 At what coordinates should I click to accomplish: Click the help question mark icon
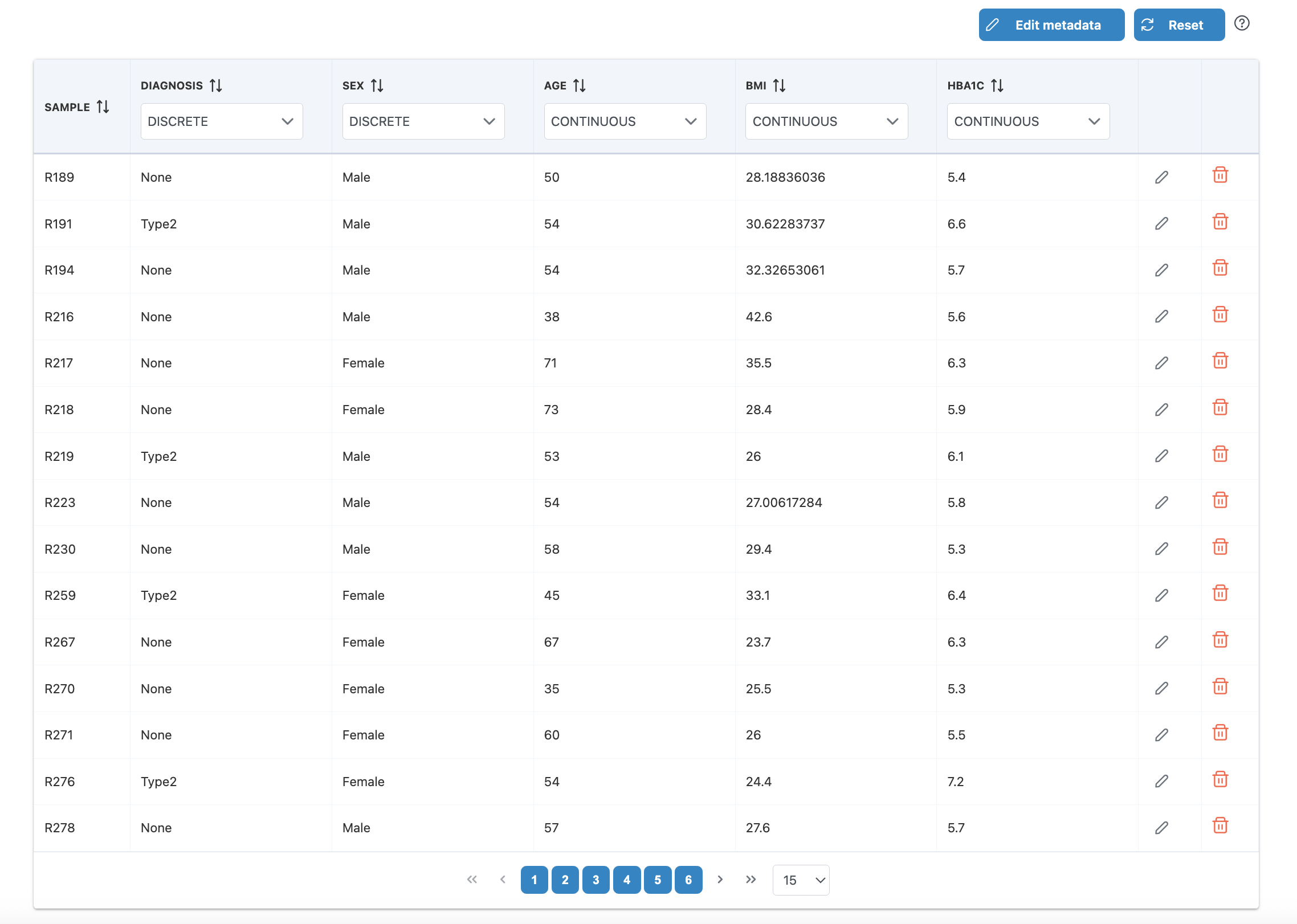pyautogui.click(x=1242, y=23)
